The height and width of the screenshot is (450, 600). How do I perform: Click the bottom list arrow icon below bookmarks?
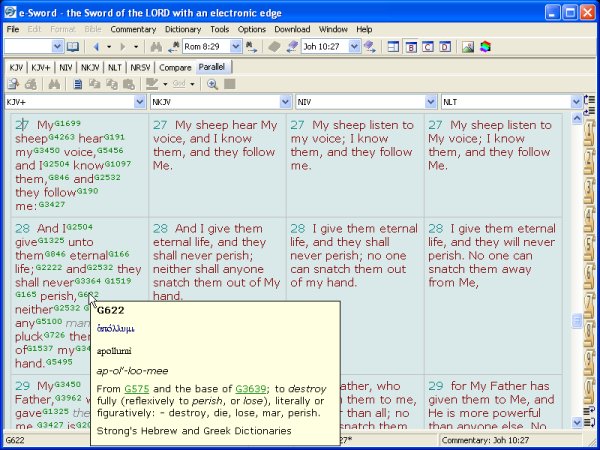(x=589, y=422)
